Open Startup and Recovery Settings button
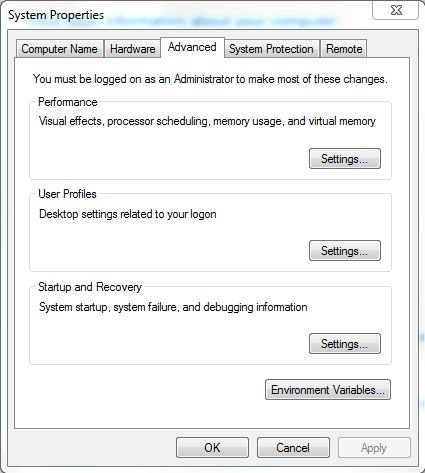The width and height of the screenshot is (425, 473). [345, 344]
